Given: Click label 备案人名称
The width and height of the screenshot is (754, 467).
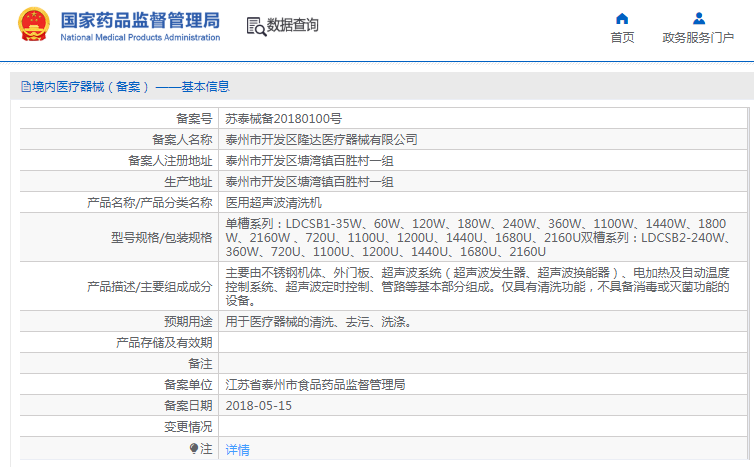Looking at the screenshot, I should [182, 140].
